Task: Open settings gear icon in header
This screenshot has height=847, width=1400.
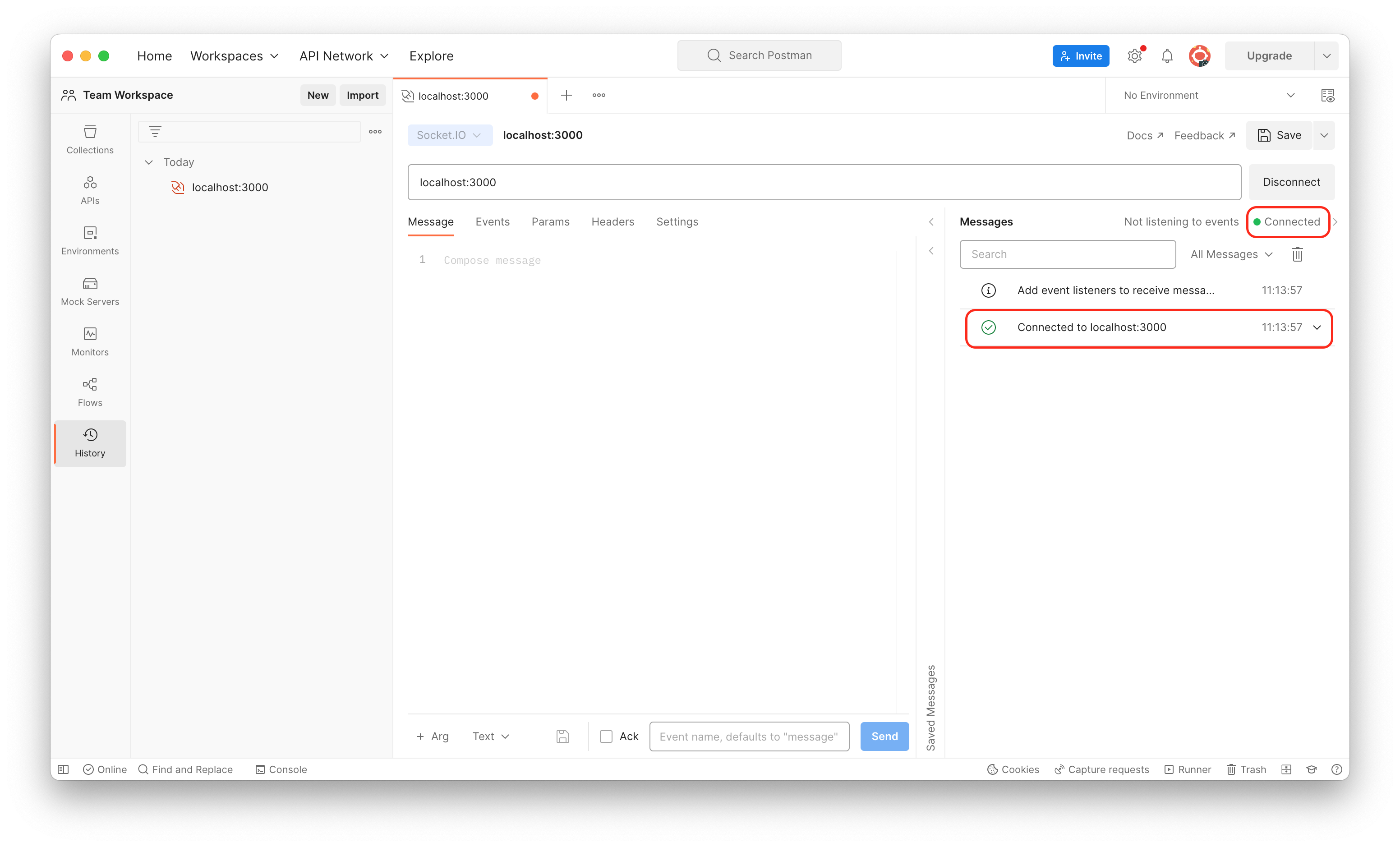Action: tap(1134, 55)
